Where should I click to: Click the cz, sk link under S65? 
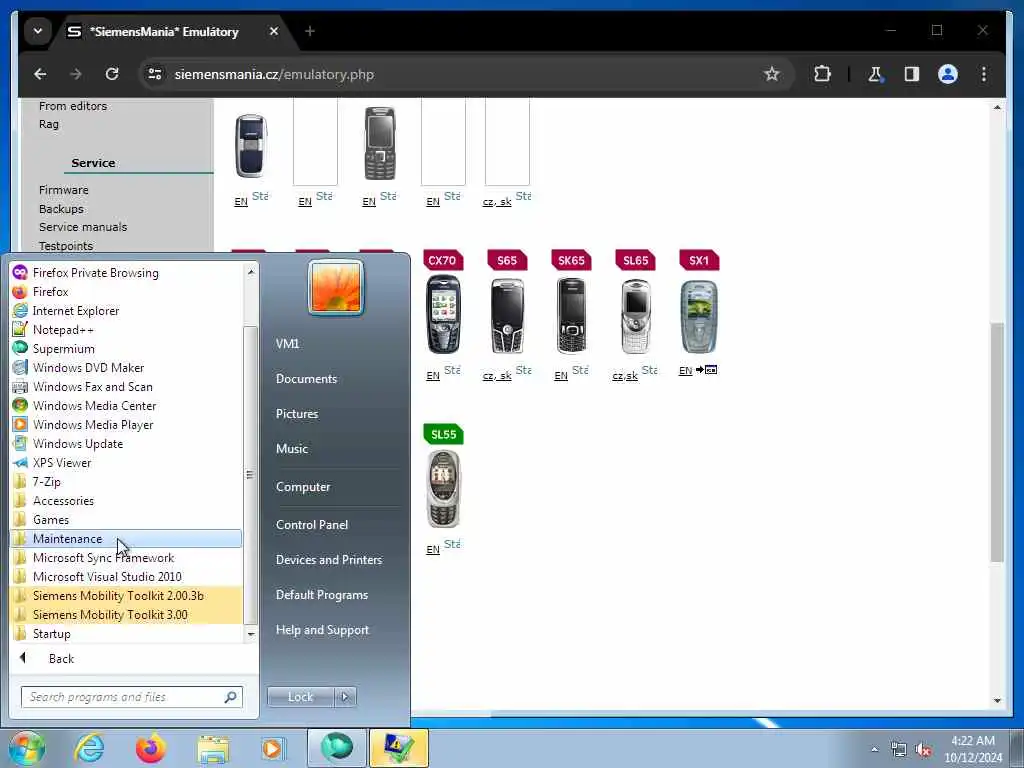click(x=497, y=376)
